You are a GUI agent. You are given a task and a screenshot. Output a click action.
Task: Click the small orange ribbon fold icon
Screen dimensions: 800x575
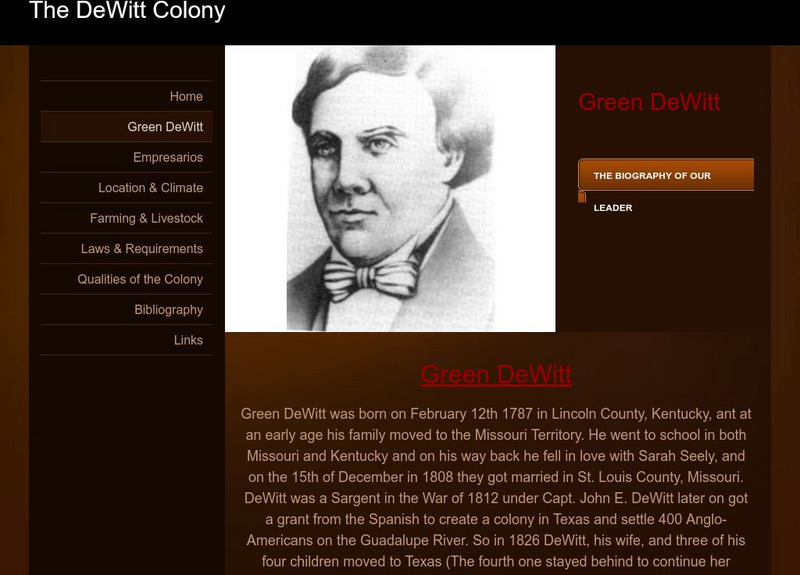coord(582,196)
